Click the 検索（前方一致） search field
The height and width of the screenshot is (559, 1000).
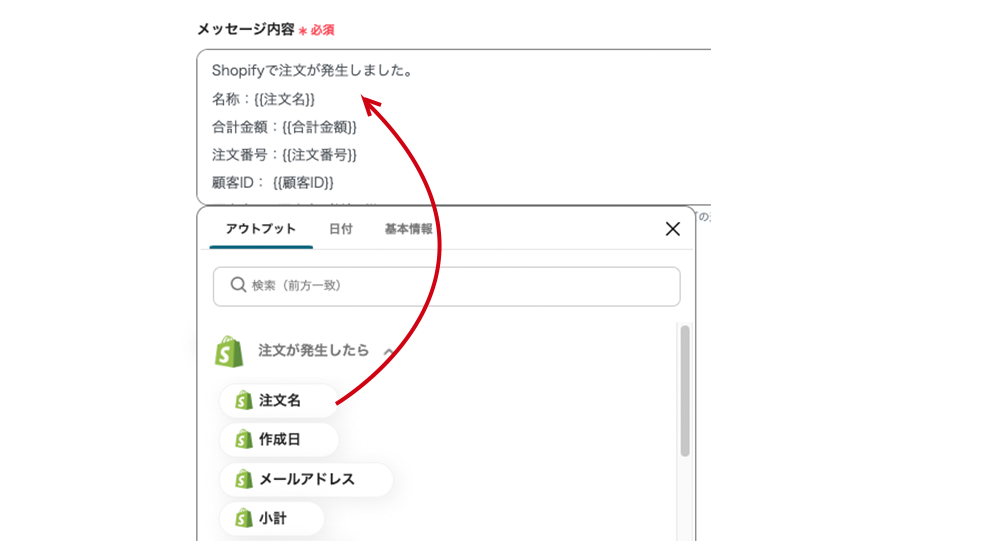(446, 286)
